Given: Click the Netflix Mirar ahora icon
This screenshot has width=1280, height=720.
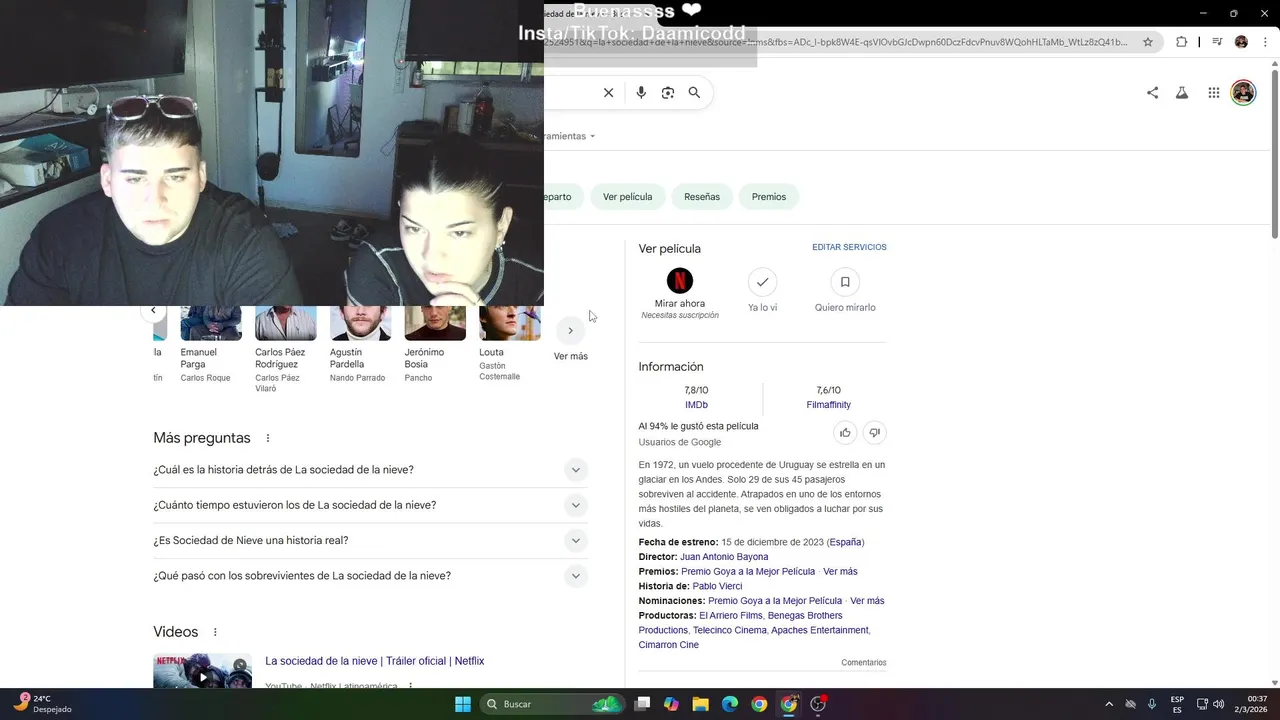Looking at the screenshot, I should pos(680,281).
